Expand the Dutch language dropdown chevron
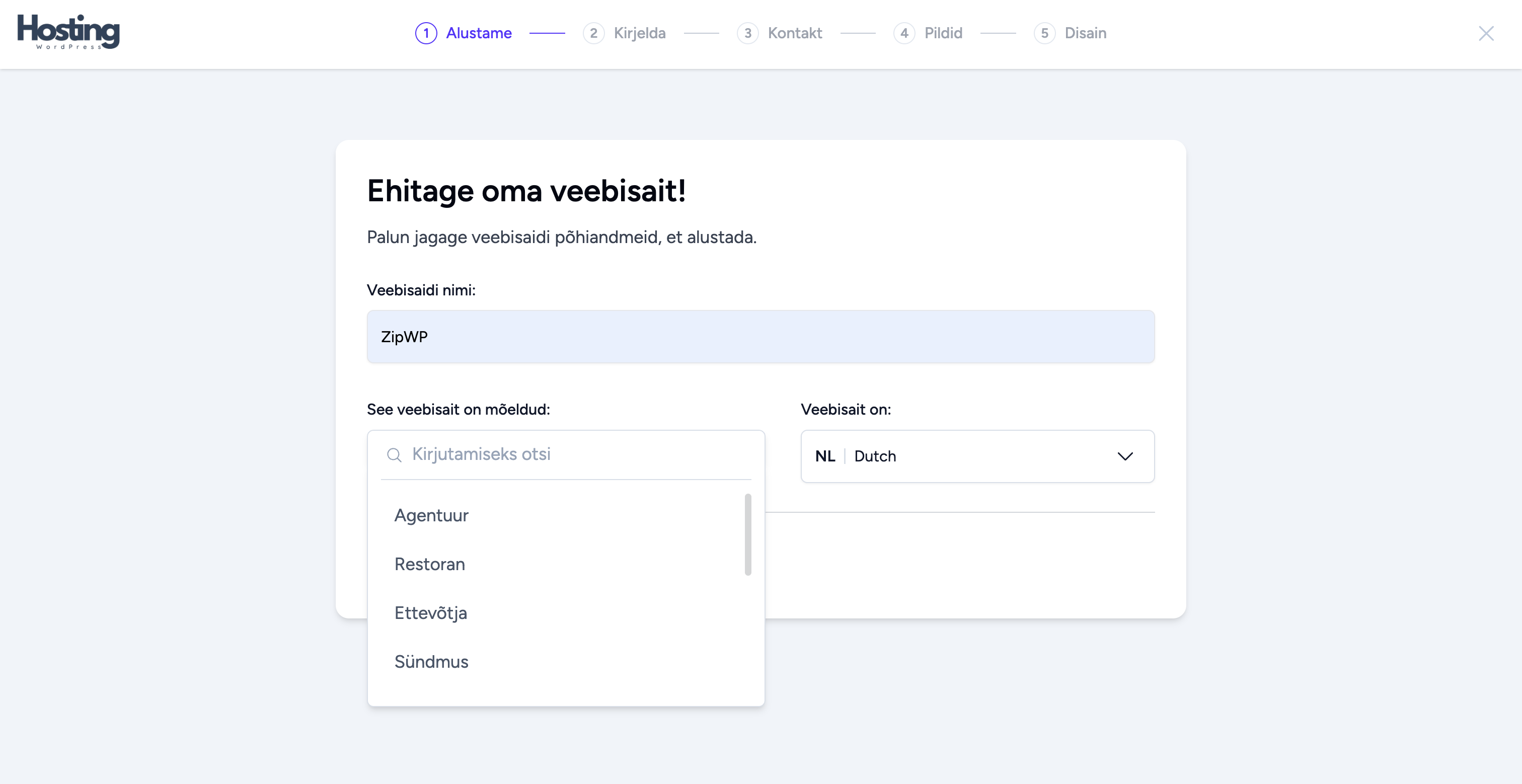 pos(1125,456)
